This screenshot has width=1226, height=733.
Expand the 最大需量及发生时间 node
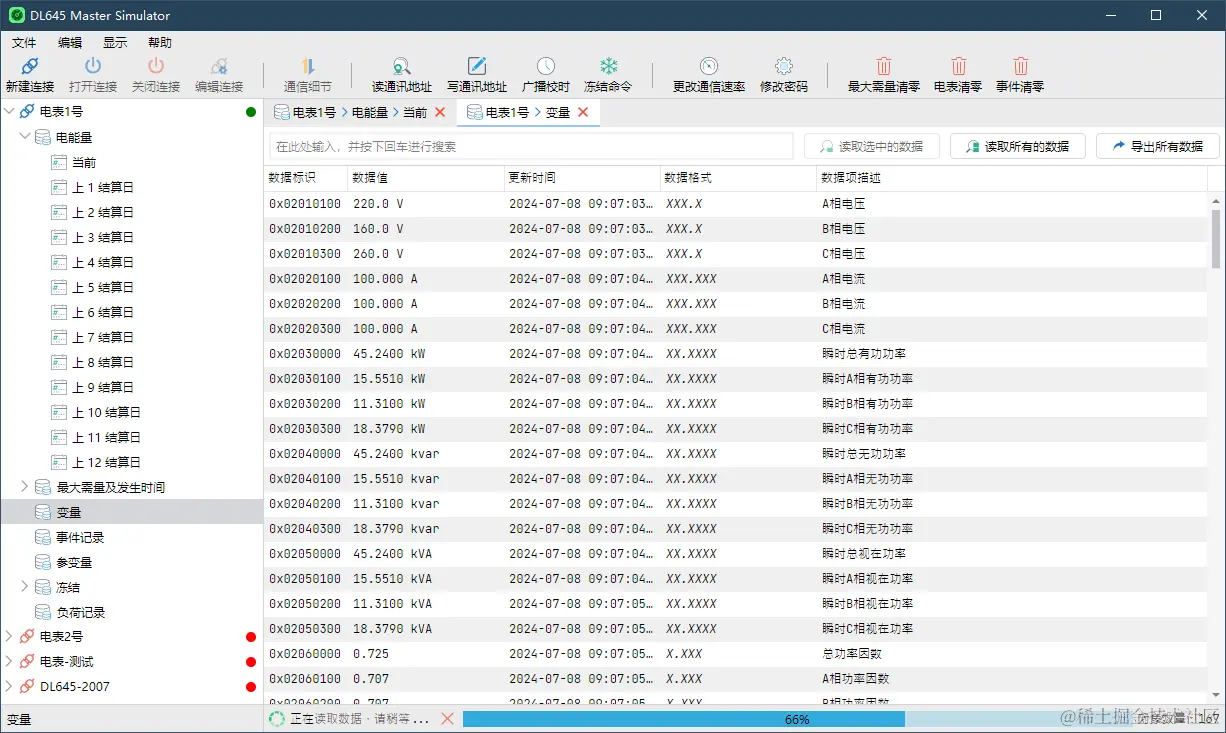click(25, 487)
